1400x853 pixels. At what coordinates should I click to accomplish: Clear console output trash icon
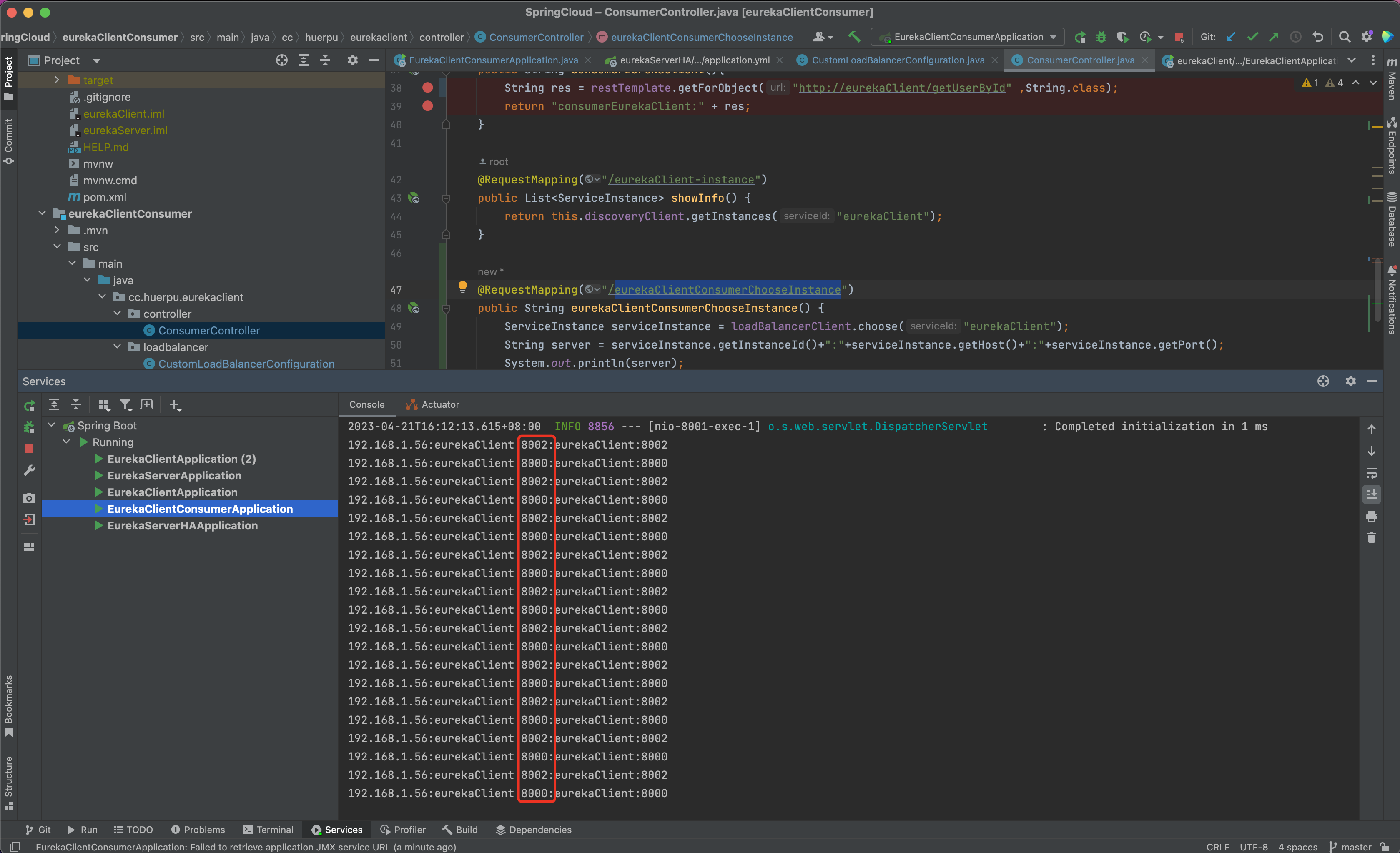(1371, 537)
